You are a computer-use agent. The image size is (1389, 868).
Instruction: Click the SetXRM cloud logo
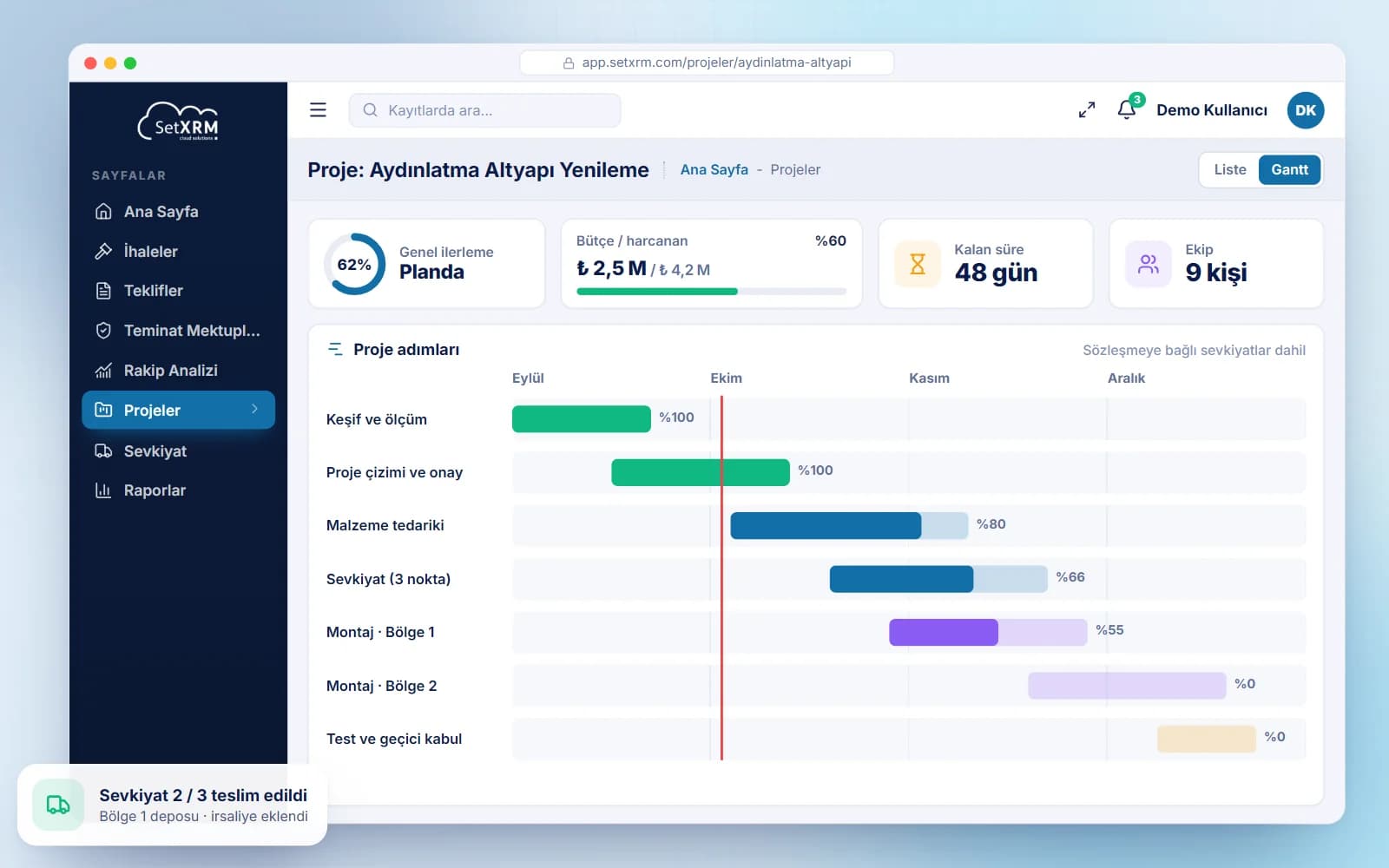click(178, 122)
